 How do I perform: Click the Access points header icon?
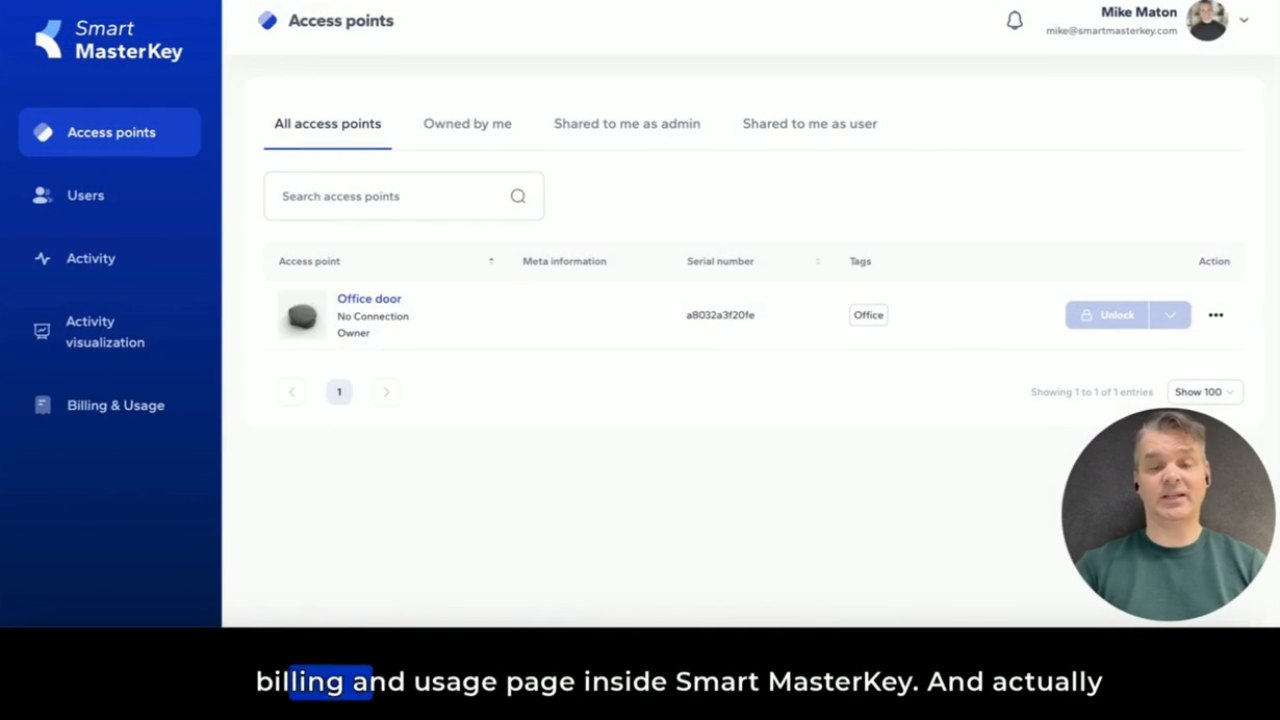tap(267, 20)
